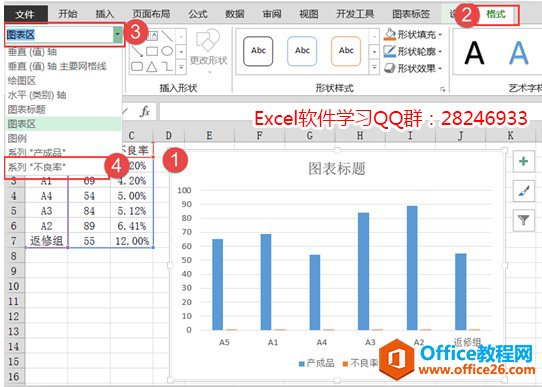Screen dimensions: 542x387
Task: Apply the orange outline Abc style
Action: 346,51
